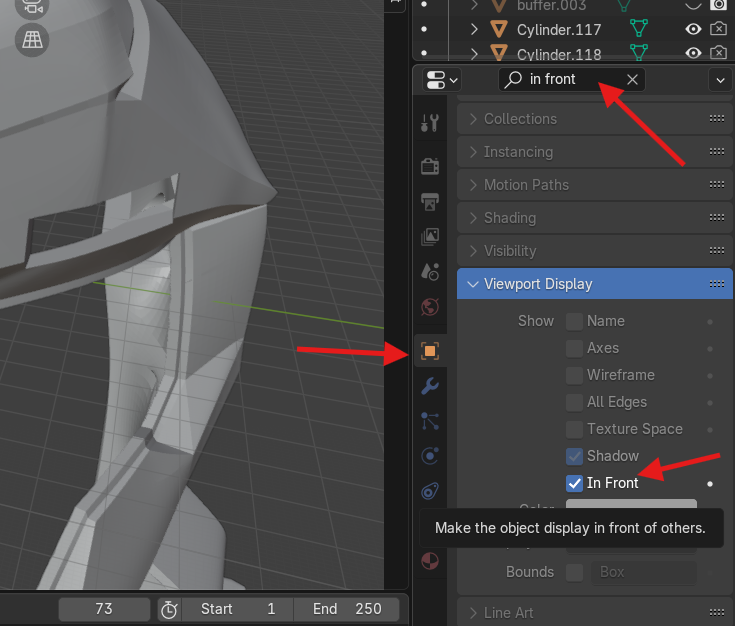Click the Cylinder.118 mesh data icon
Image resolution: width=735 pixels, height=626 pixels.
(x=638, y=53)
